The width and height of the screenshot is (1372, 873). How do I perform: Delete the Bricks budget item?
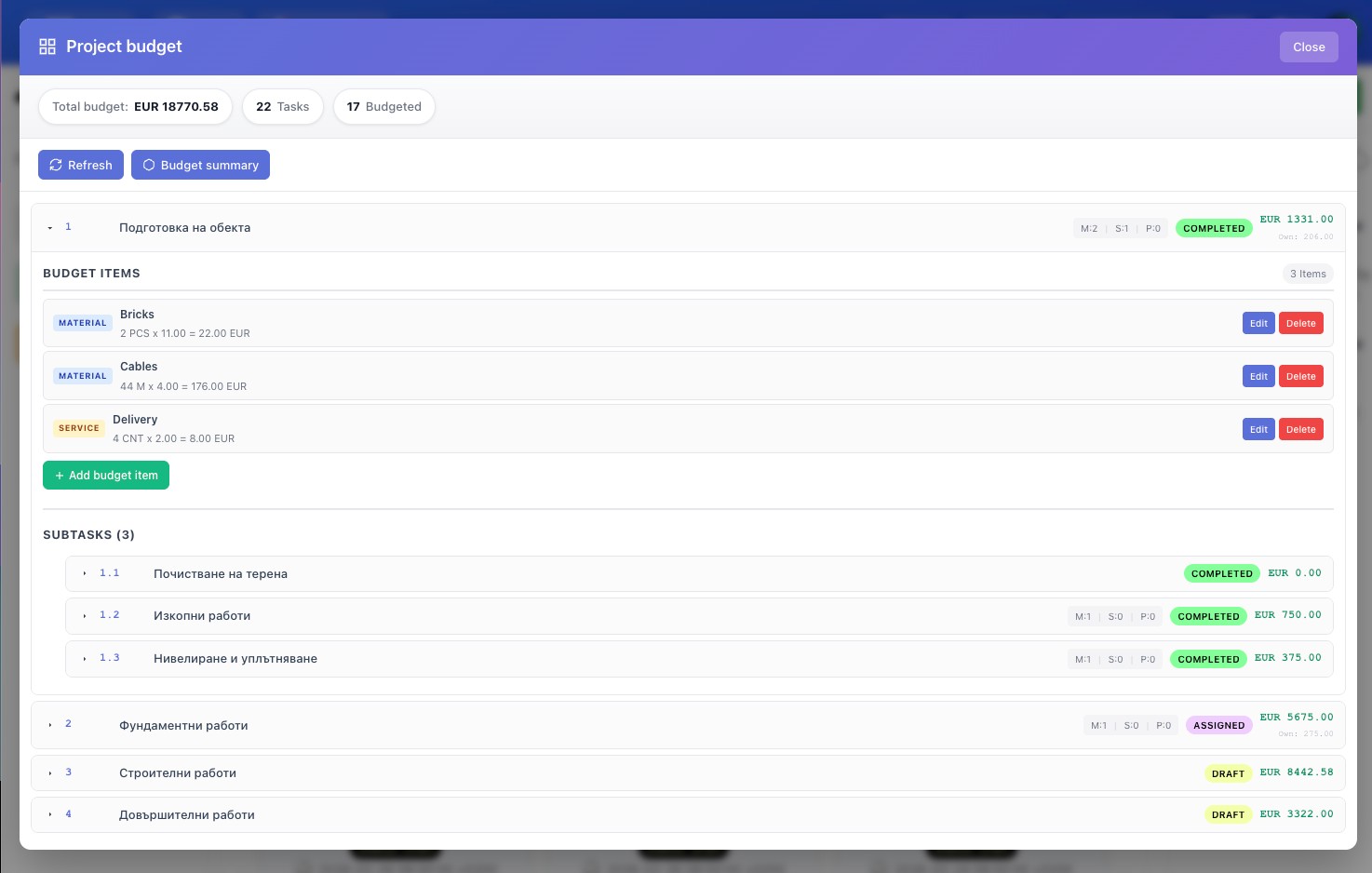tap(1300, 323)
